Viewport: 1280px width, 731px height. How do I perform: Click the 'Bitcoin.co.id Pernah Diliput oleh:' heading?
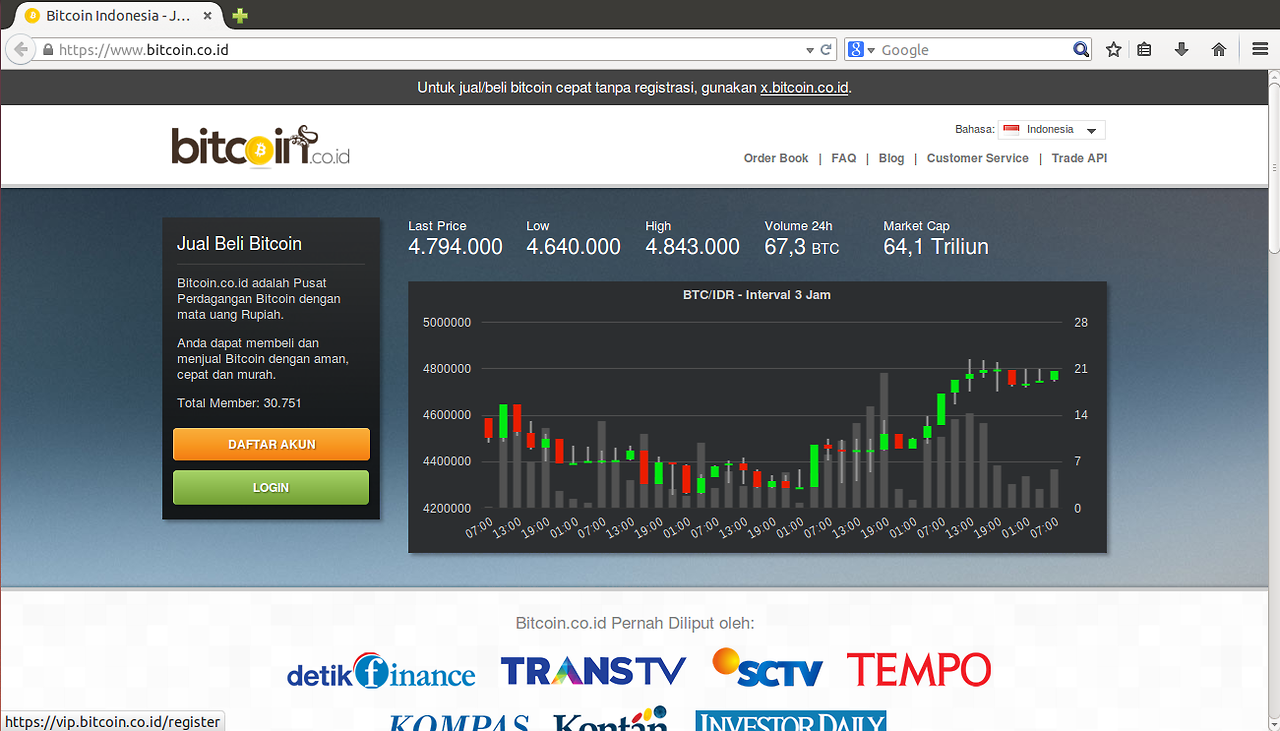click(x=635, y=623)
